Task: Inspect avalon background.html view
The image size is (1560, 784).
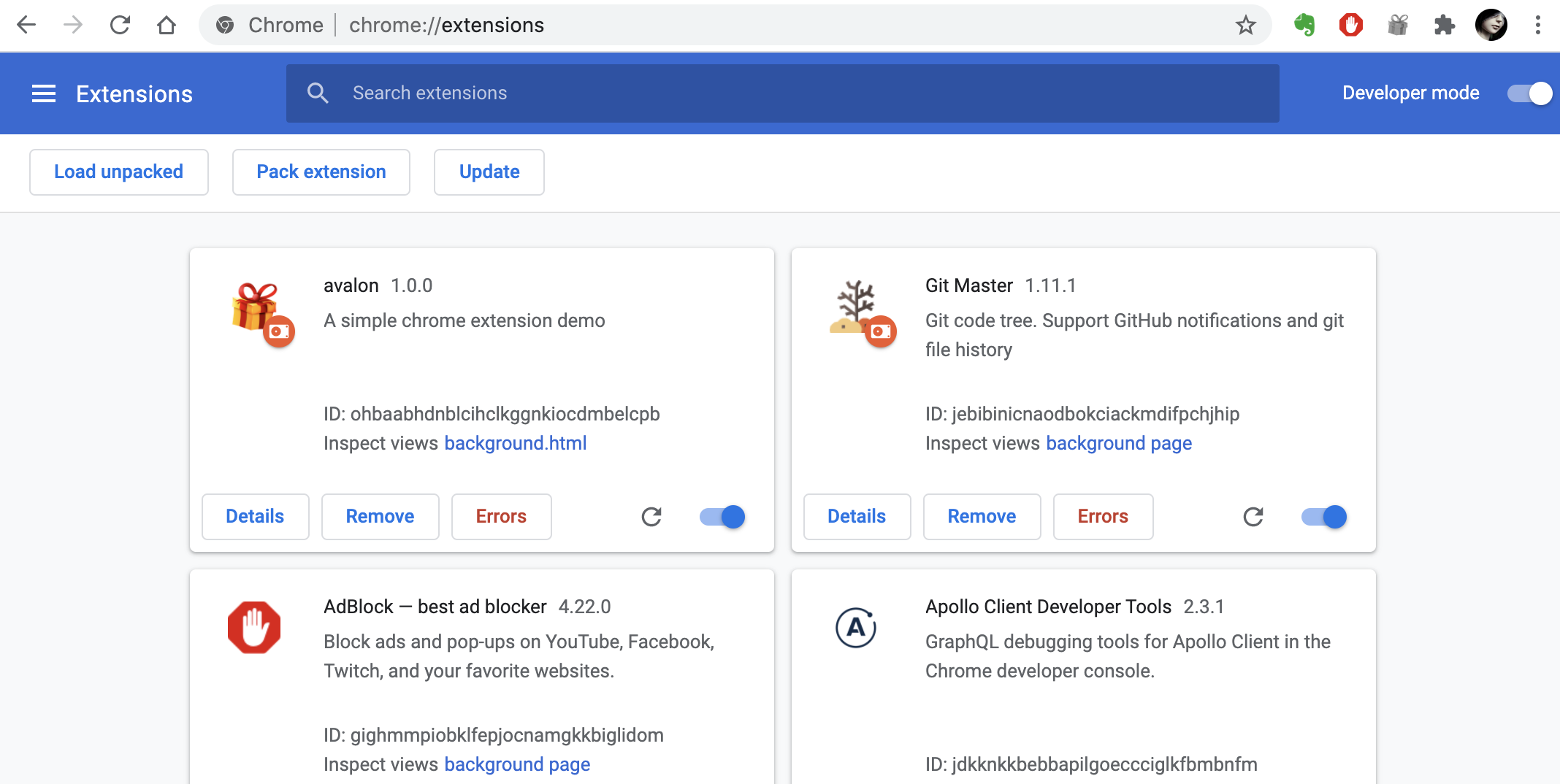Action: 516,443
